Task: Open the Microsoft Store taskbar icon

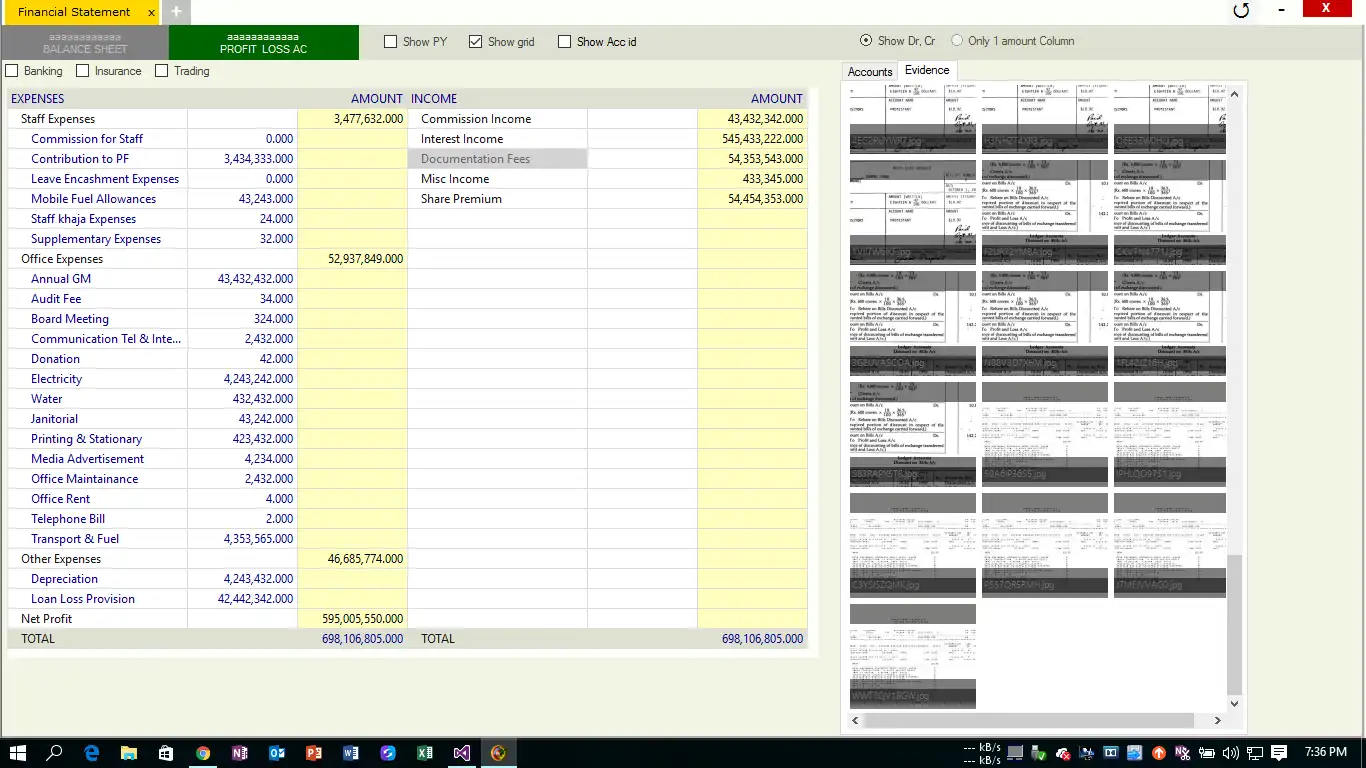Action: point(166,753)
